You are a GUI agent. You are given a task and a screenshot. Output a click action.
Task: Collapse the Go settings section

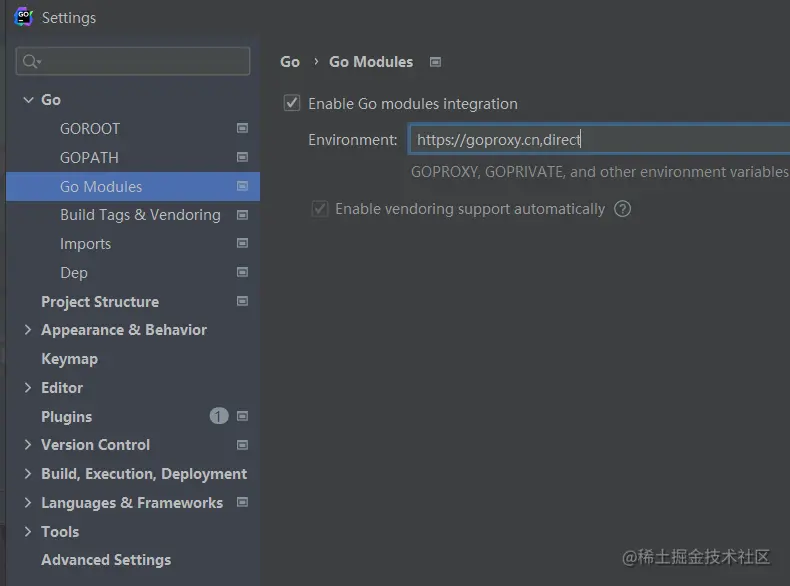click(28, 100)
